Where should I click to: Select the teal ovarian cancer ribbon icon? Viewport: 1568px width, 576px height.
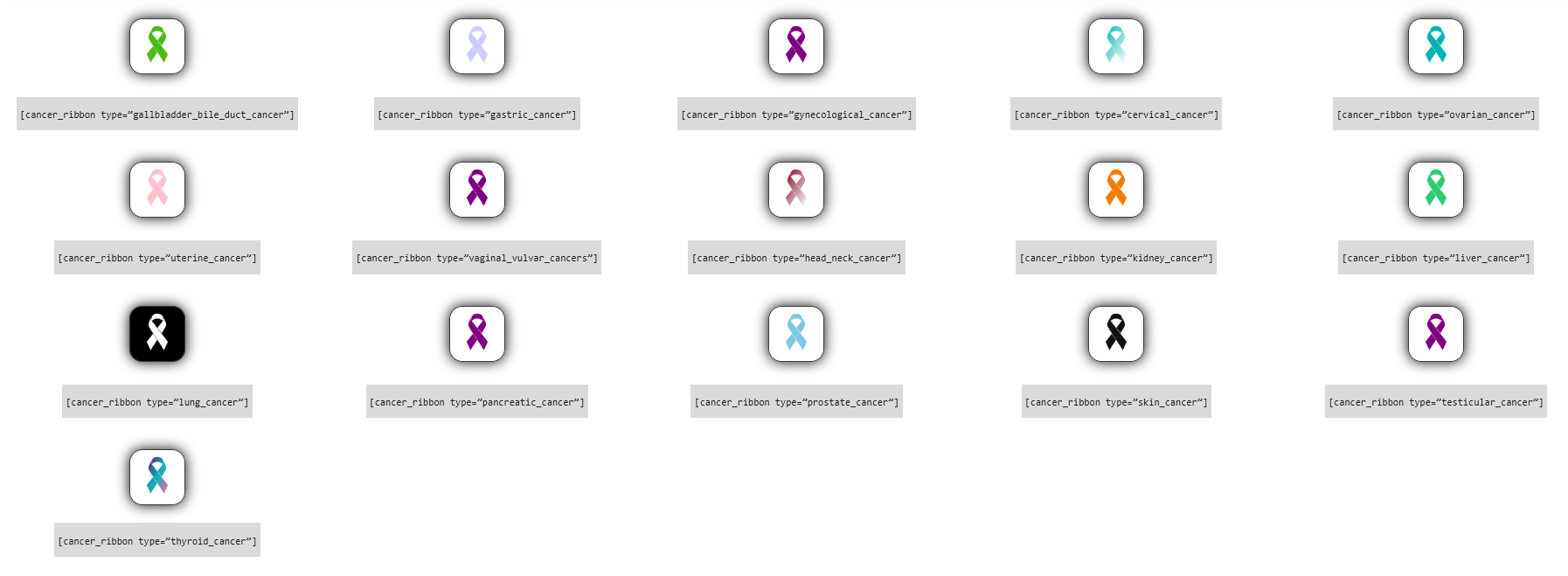[x=1436, y=46]
